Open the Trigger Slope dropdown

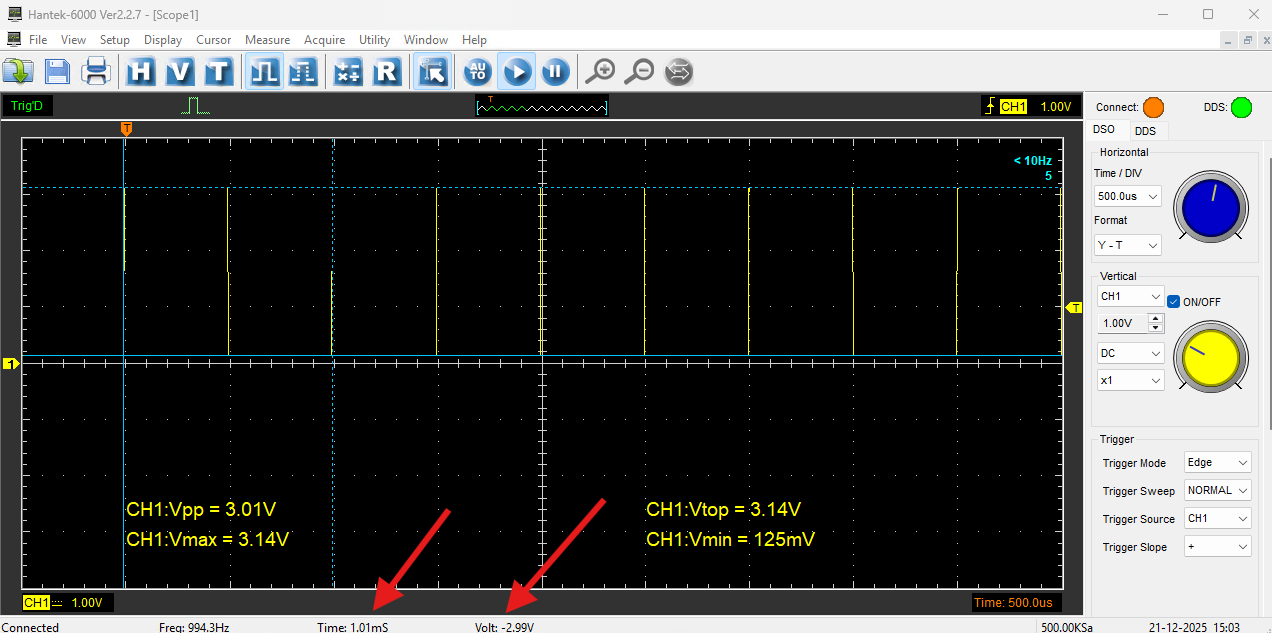tap(1217, 547)
